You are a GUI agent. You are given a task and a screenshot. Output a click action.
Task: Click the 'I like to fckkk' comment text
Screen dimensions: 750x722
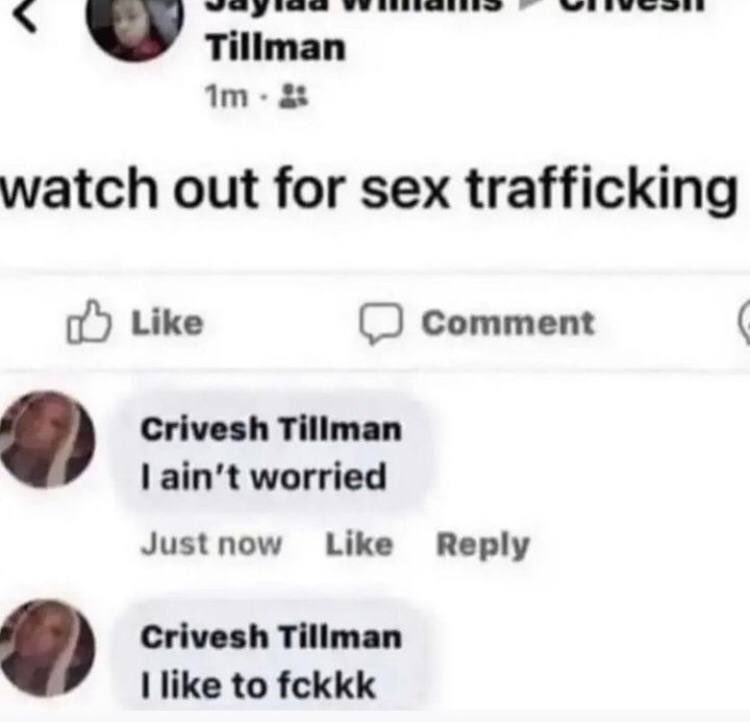click(x=258, y=685)
